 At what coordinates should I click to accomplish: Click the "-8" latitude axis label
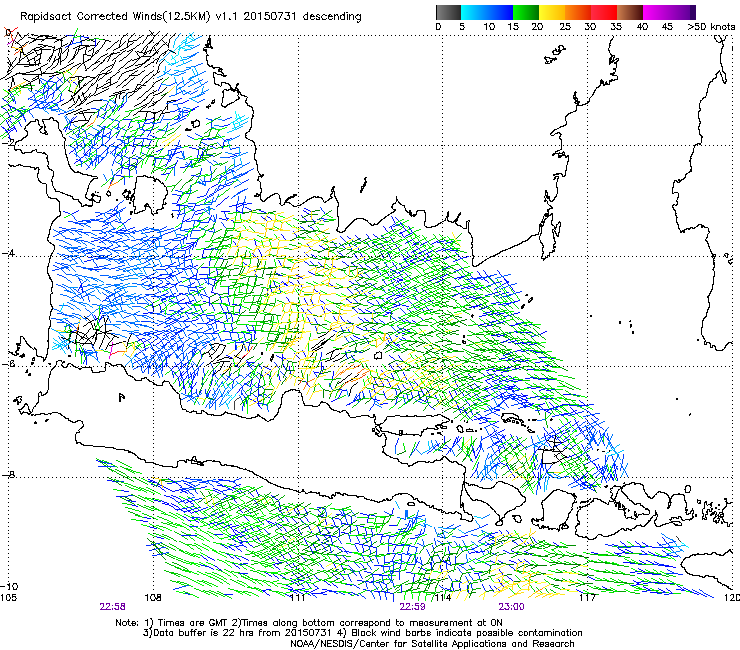pyautogui.click(x=8, y=474)
